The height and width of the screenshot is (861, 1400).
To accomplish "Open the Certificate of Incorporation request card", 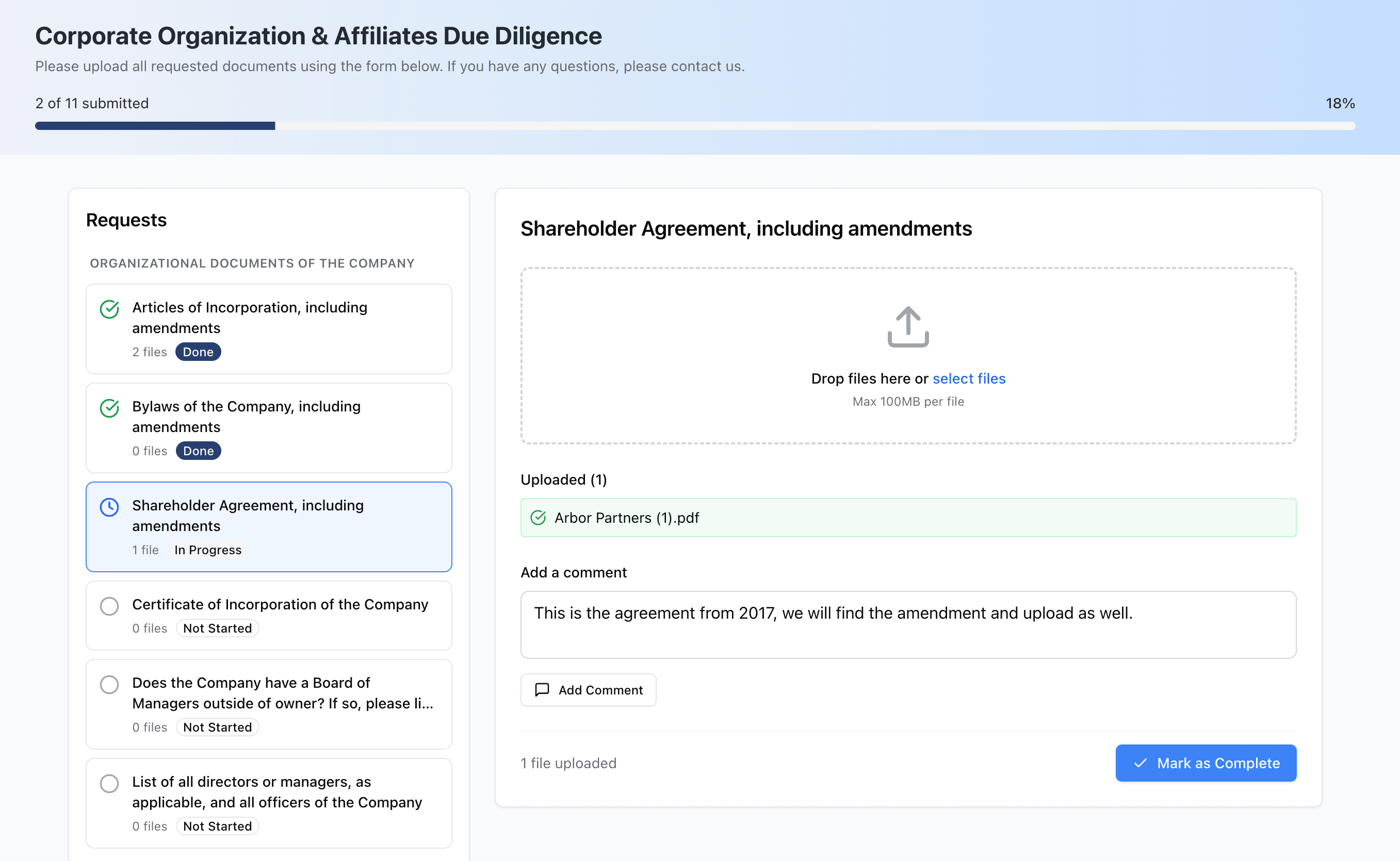I will point(268,616).
